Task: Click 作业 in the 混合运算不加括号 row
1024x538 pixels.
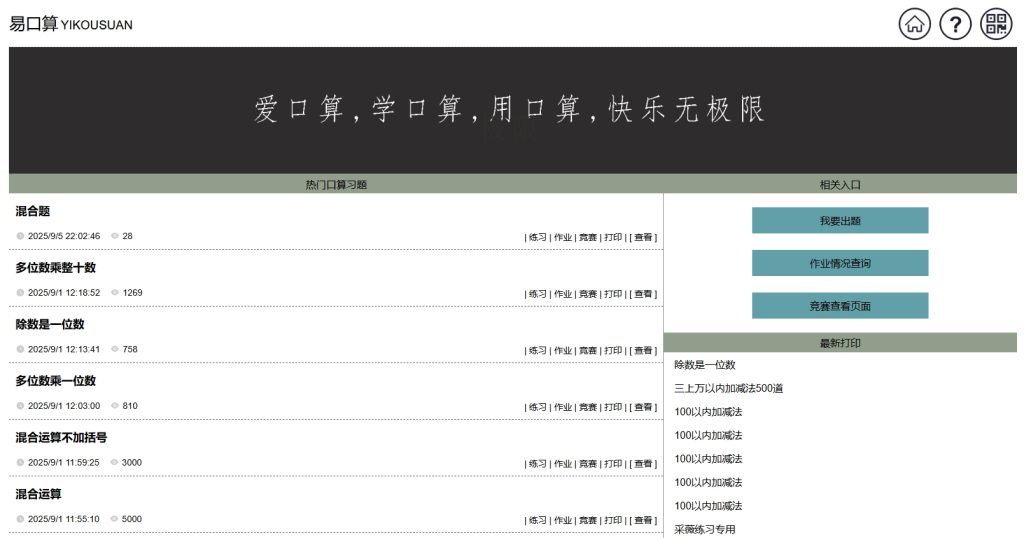Action: (563, 464)
